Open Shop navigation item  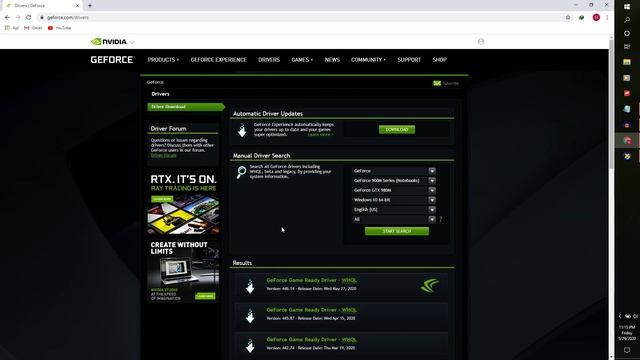click(x=440, y=60)
